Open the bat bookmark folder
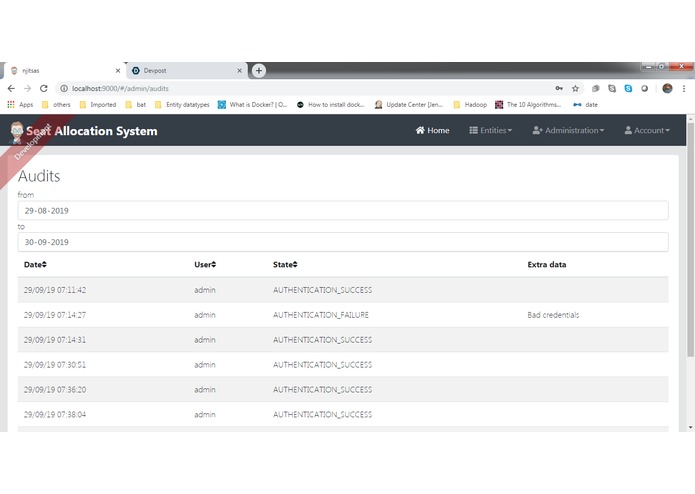 (x=136, y=105)
